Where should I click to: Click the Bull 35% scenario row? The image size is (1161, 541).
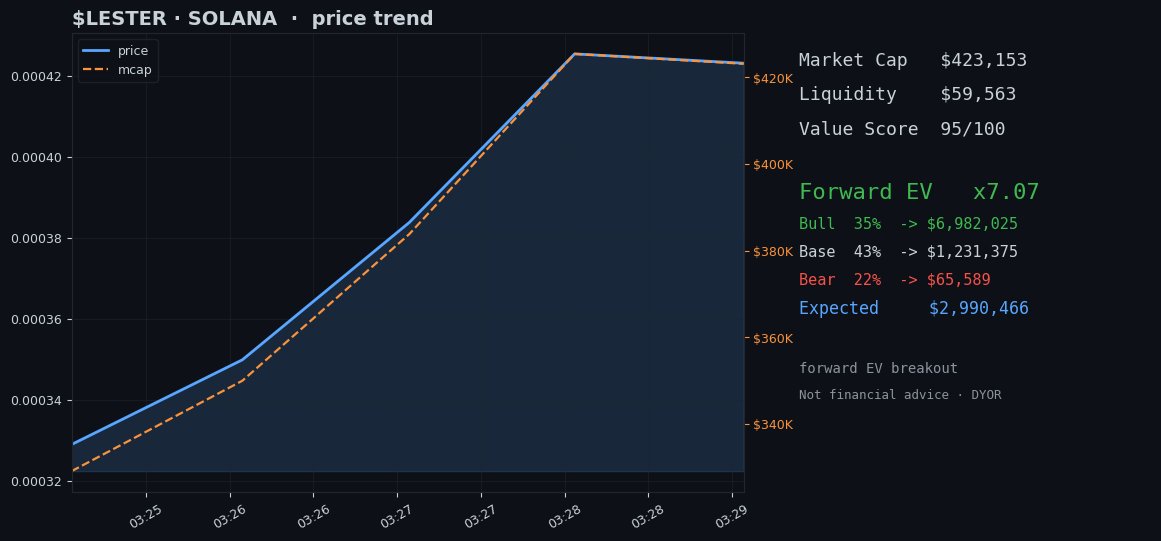pyautogui.click(x=909, y=224)
